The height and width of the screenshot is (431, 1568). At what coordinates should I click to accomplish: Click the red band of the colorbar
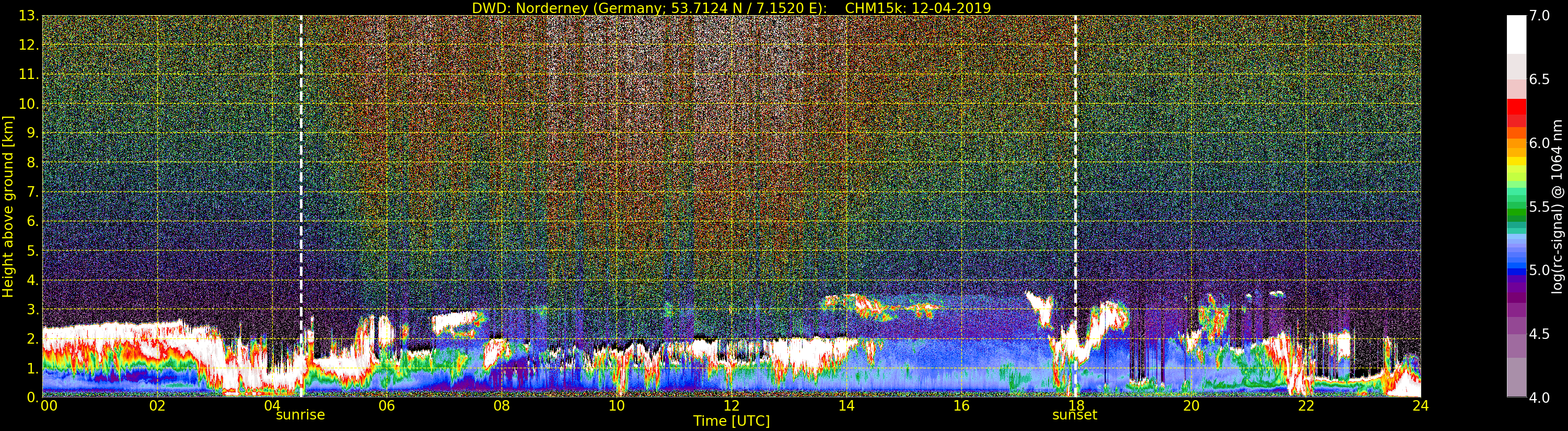(1516, 113)
